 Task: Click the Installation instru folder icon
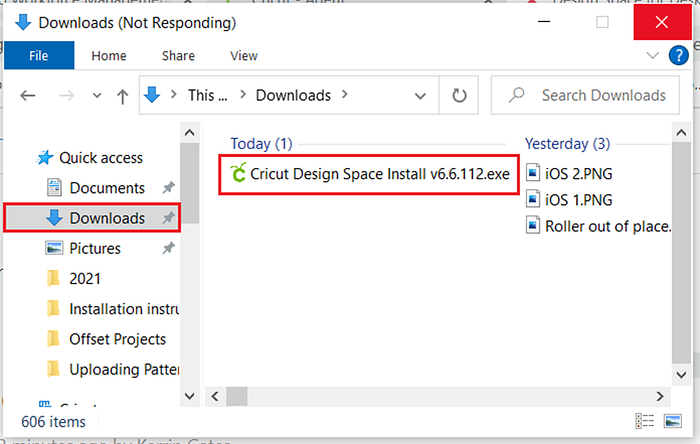pos(53,308)
